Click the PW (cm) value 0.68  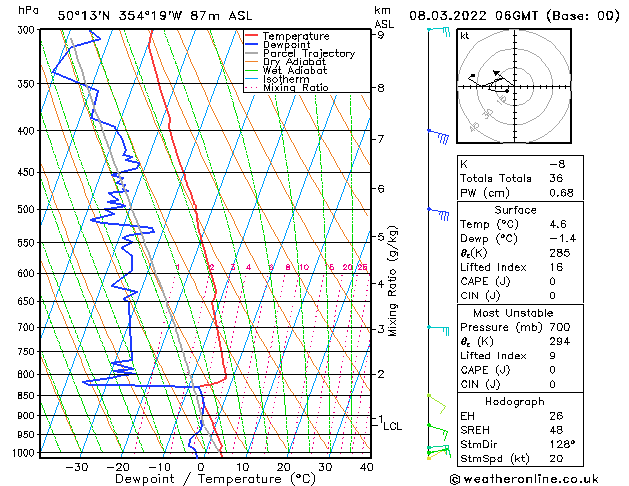561,192
